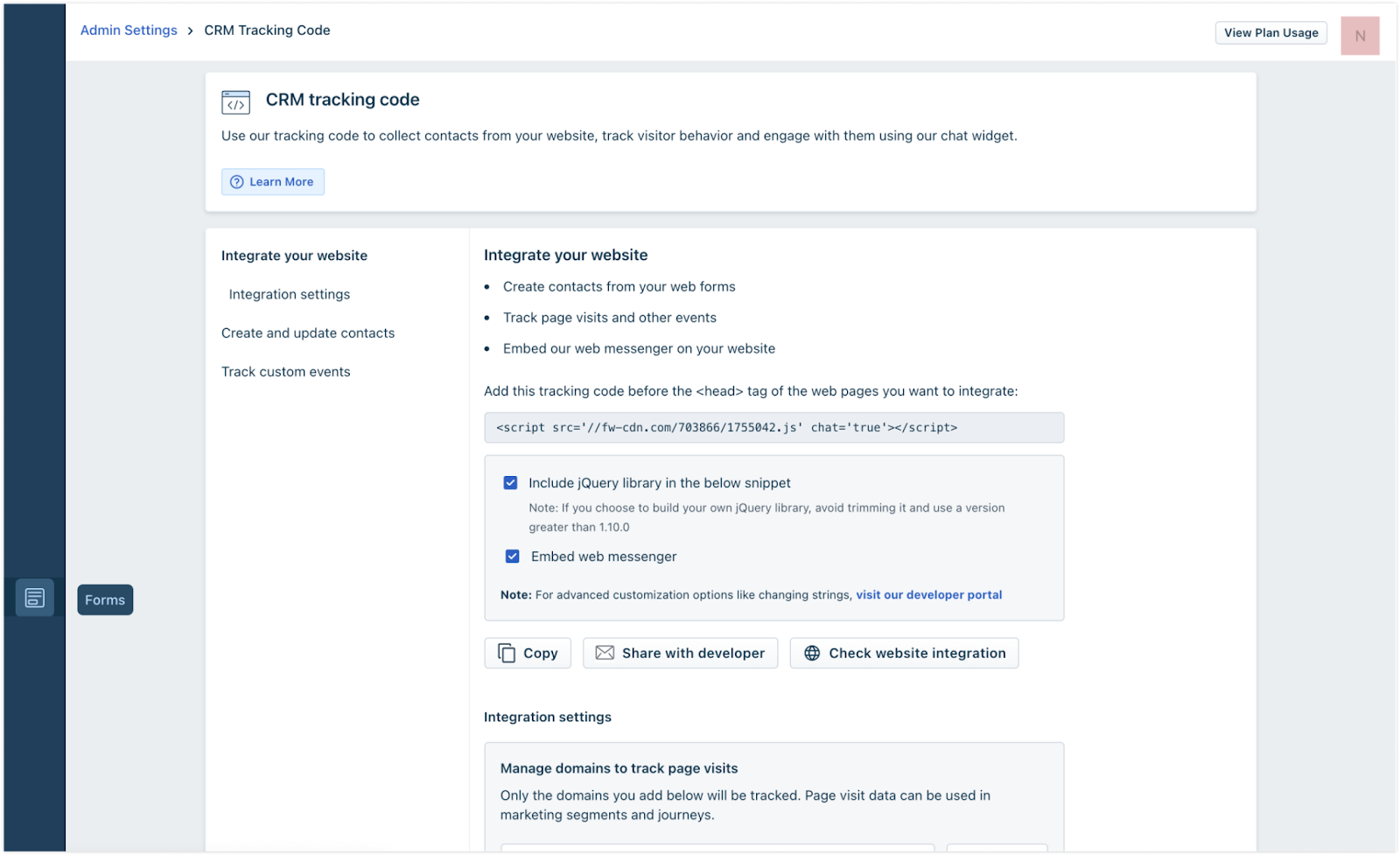Open the user avatar N

[x=1360, y=36]
